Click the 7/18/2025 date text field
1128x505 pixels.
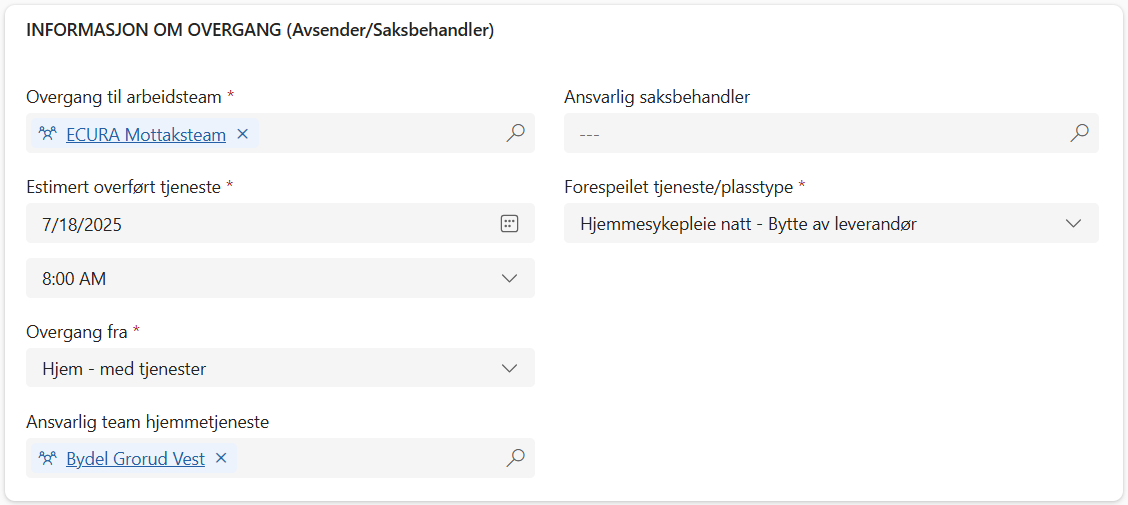tap(250, 224)
